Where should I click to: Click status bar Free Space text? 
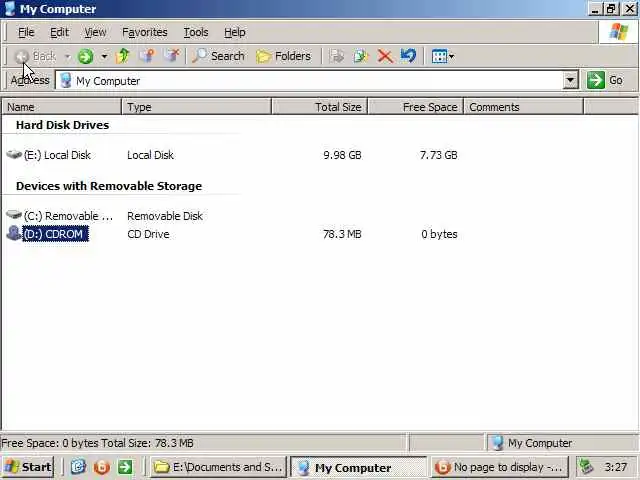coord(98,443)
